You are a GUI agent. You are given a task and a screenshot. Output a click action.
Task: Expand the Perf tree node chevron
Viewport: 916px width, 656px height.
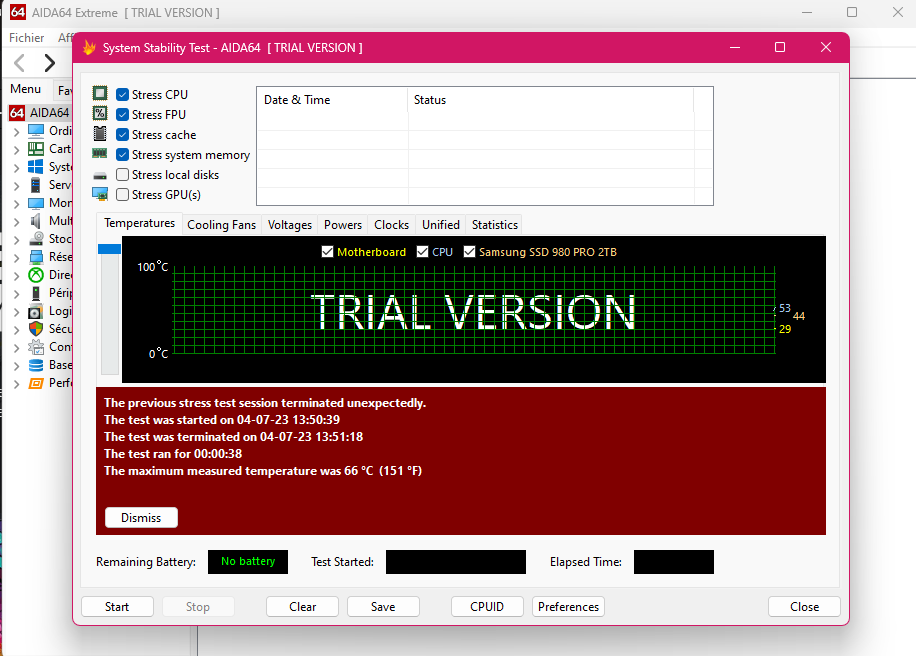[16, 384]
